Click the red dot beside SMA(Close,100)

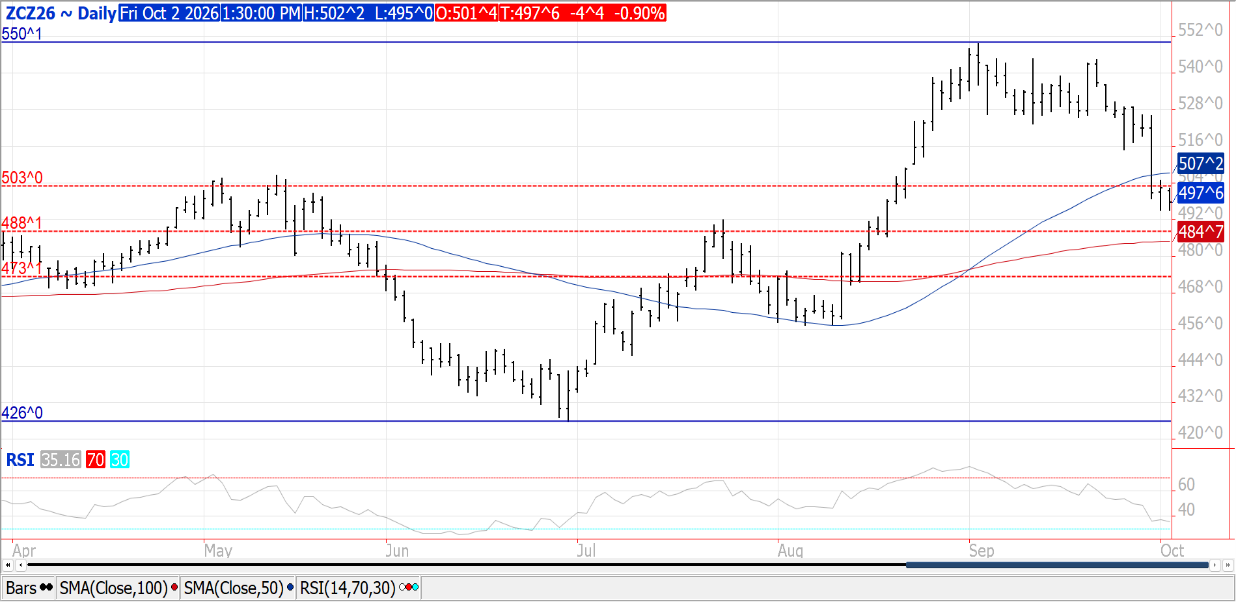175,588
